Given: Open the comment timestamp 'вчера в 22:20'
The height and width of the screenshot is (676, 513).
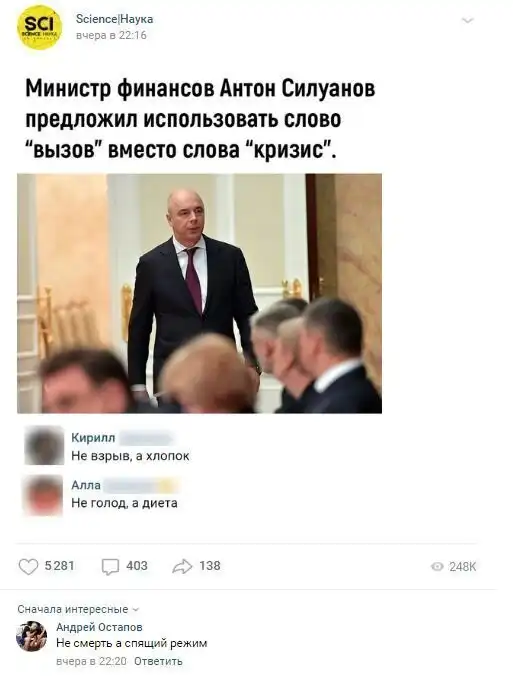Looking at the screenshot, I should coord(91,661).
